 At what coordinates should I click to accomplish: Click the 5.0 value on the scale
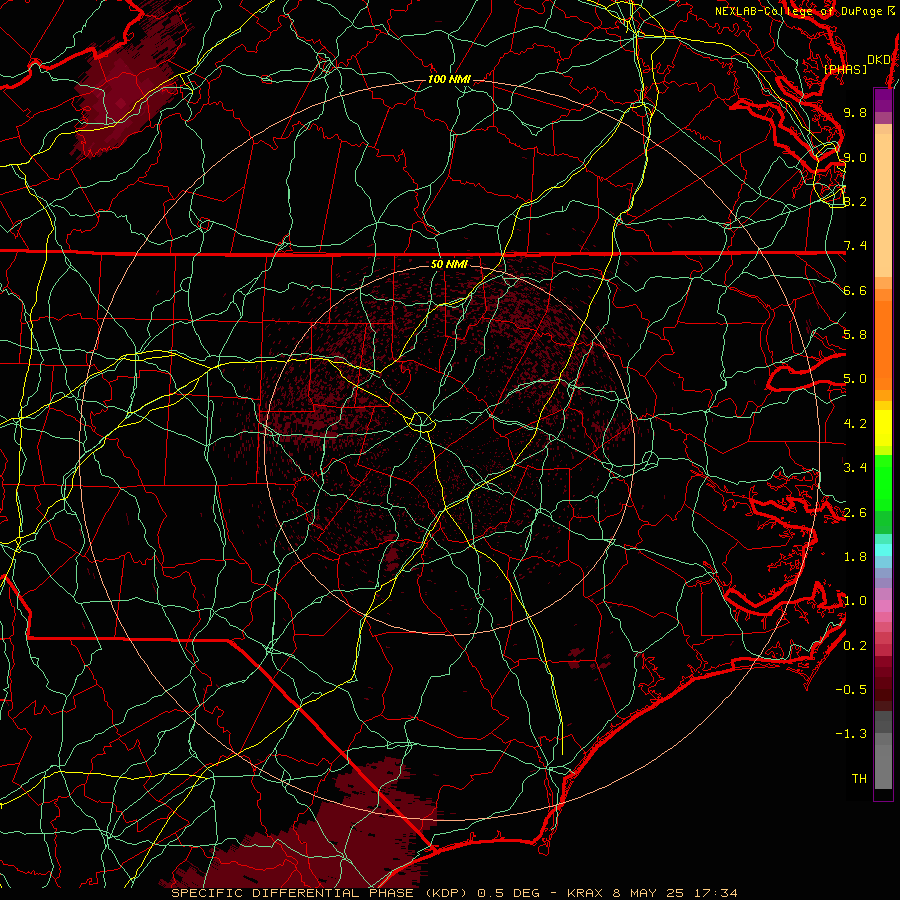point(855,379)
